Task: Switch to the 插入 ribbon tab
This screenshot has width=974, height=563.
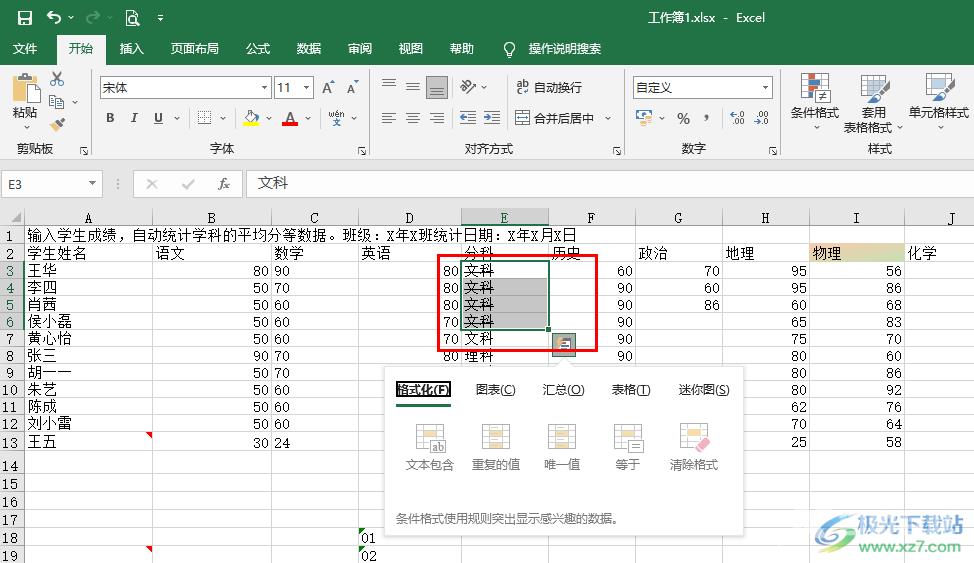Action: 132,48
